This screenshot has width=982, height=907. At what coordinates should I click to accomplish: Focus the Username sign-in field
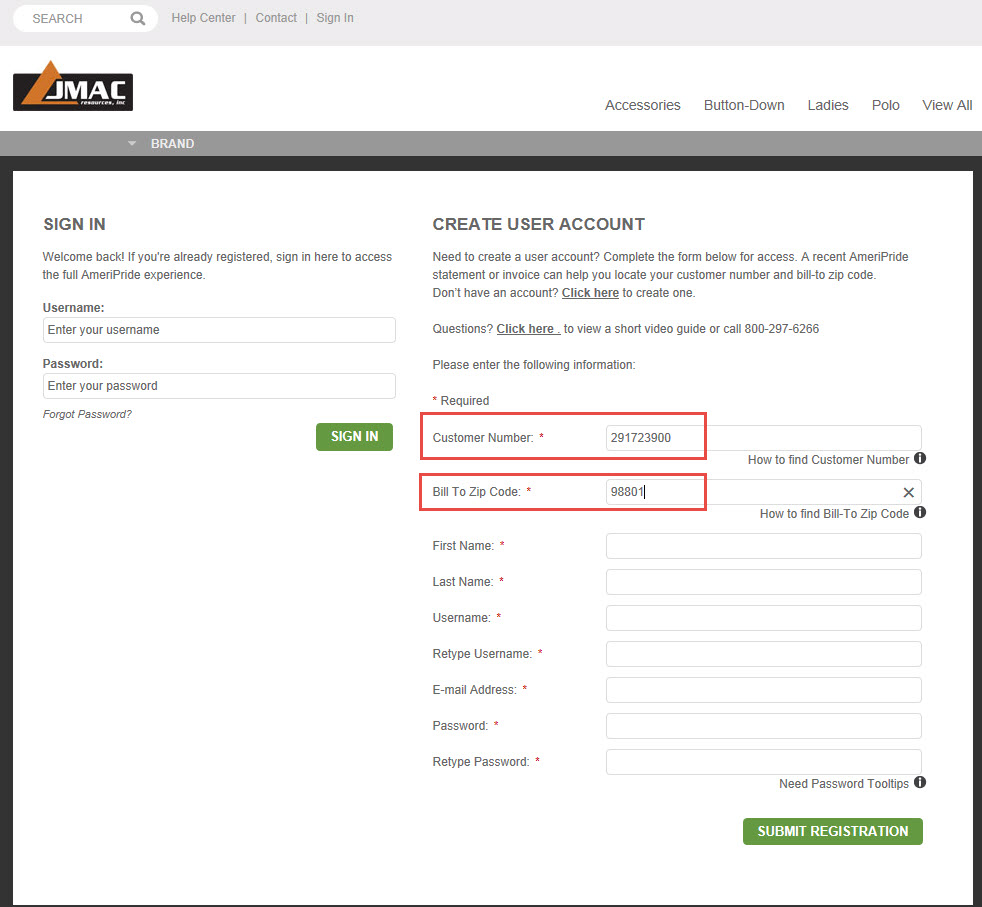click(x=219, y=330)
